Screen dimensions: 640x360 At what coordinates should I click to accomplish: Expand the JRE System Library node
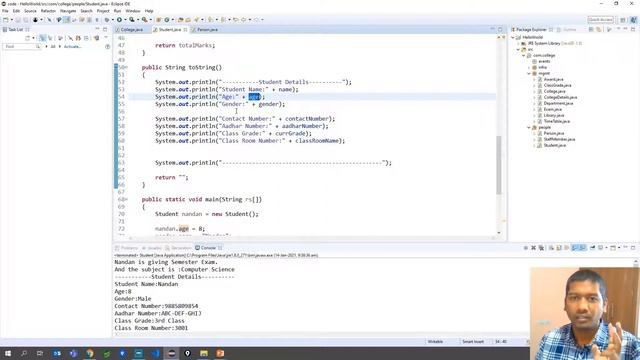(518, 43)
